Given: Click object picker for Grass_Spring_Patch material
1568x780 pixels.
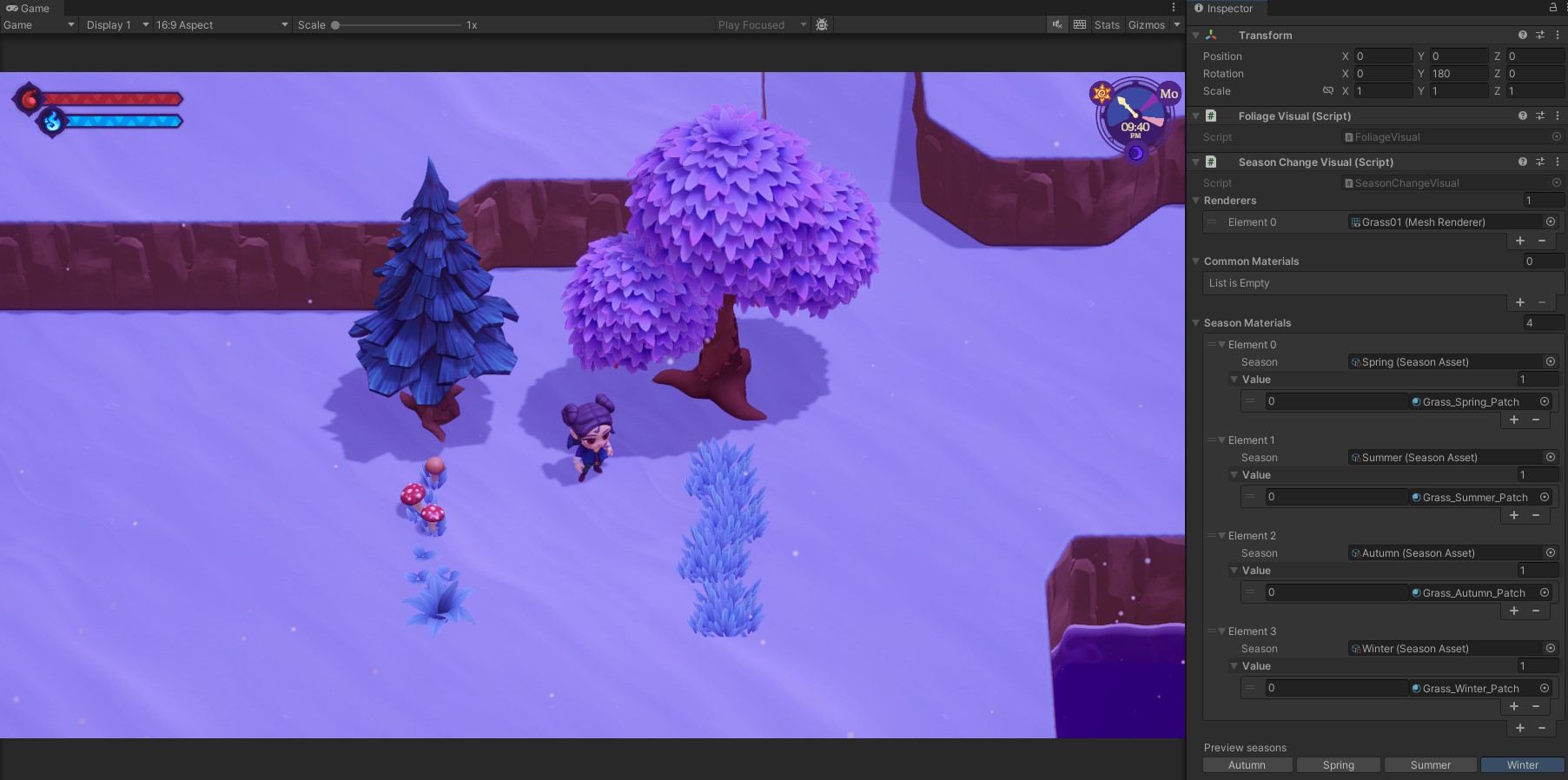Looking at the screenshot, I should [1545, 401].
